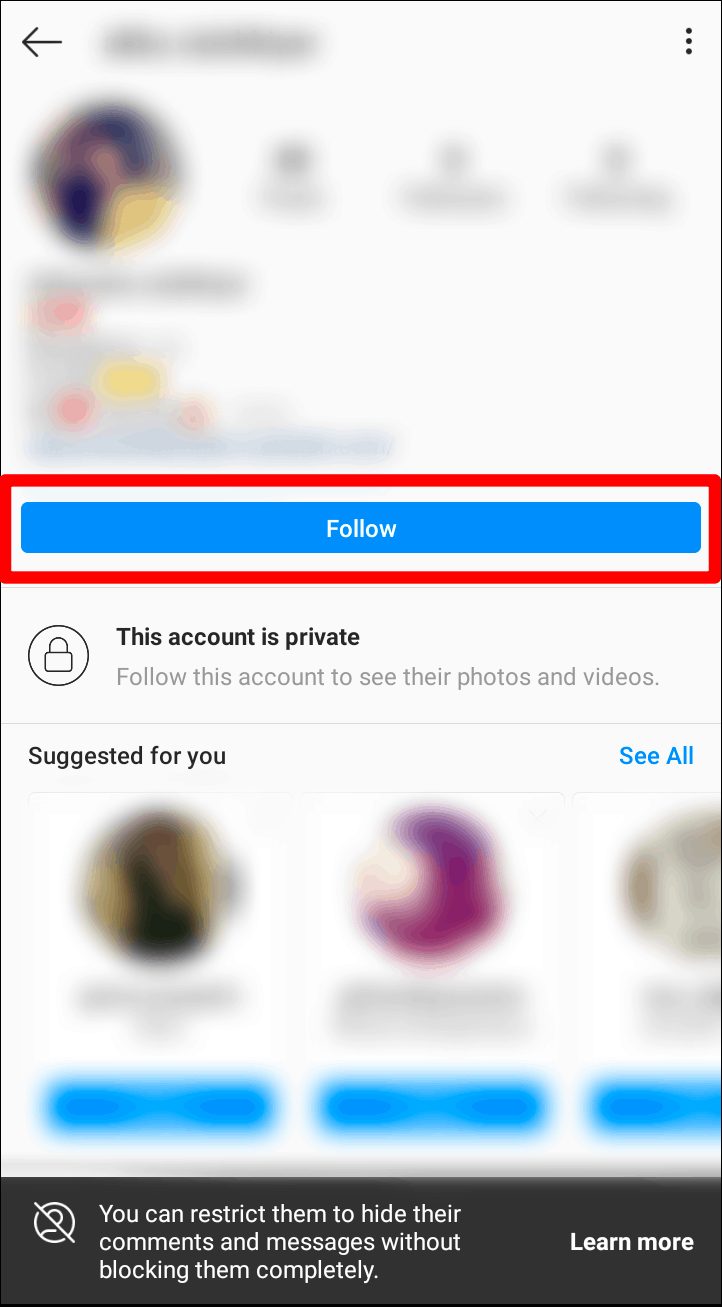Screen dimensions: 722x1307
Task: Tap the This account is private text
Action: 238,637
